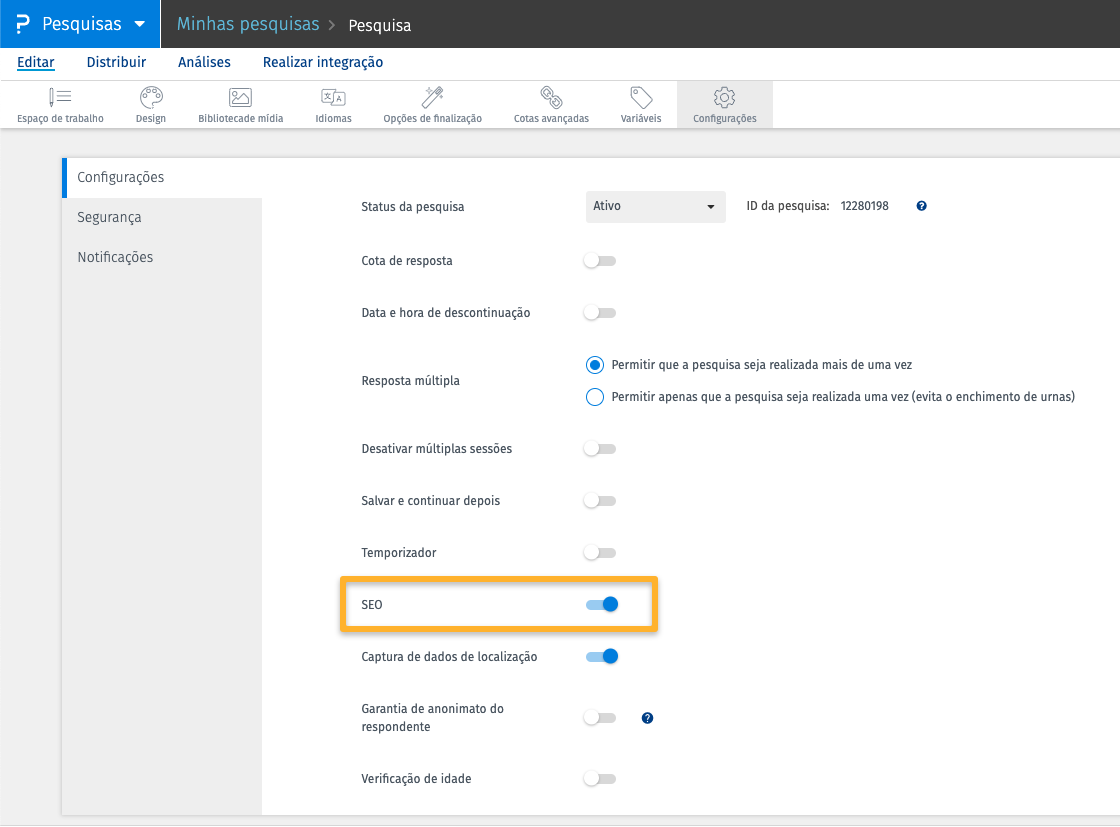Open the Status da pesquisa Ativo dropdown
Viewport: 1120px width, 827px height.
tap(655, 206)
